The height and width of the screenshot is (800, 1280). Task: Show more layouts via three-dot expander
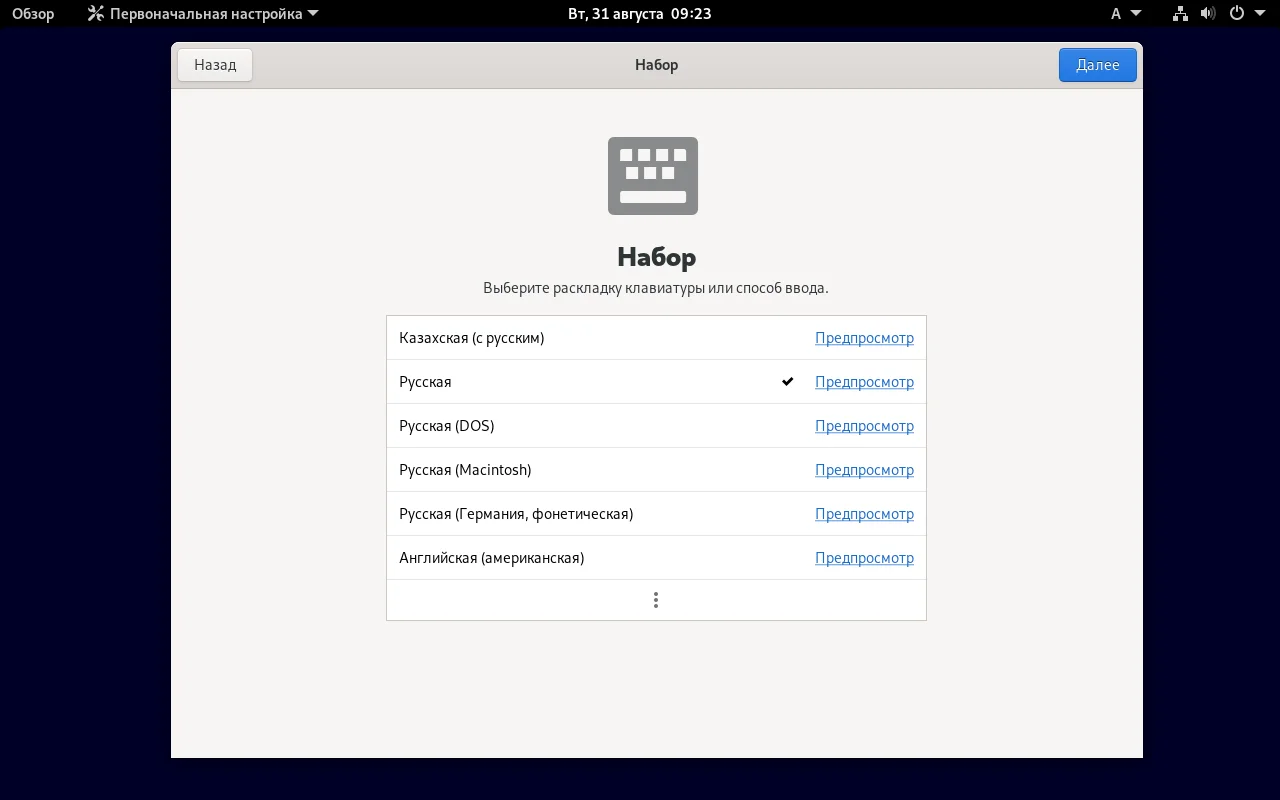tap(655, 599)
